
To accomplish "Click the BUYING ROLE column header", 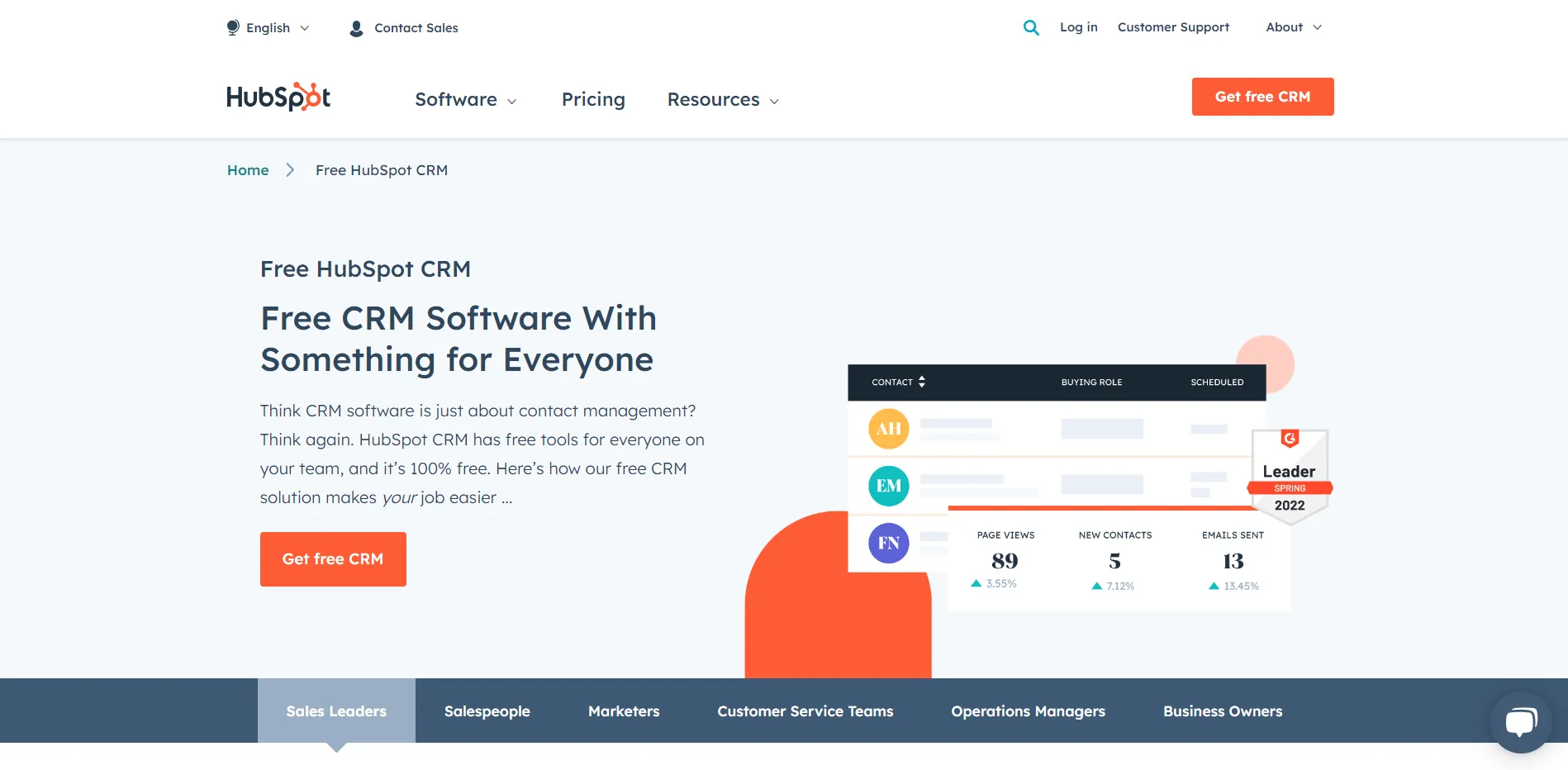I will coord(1091,383).
